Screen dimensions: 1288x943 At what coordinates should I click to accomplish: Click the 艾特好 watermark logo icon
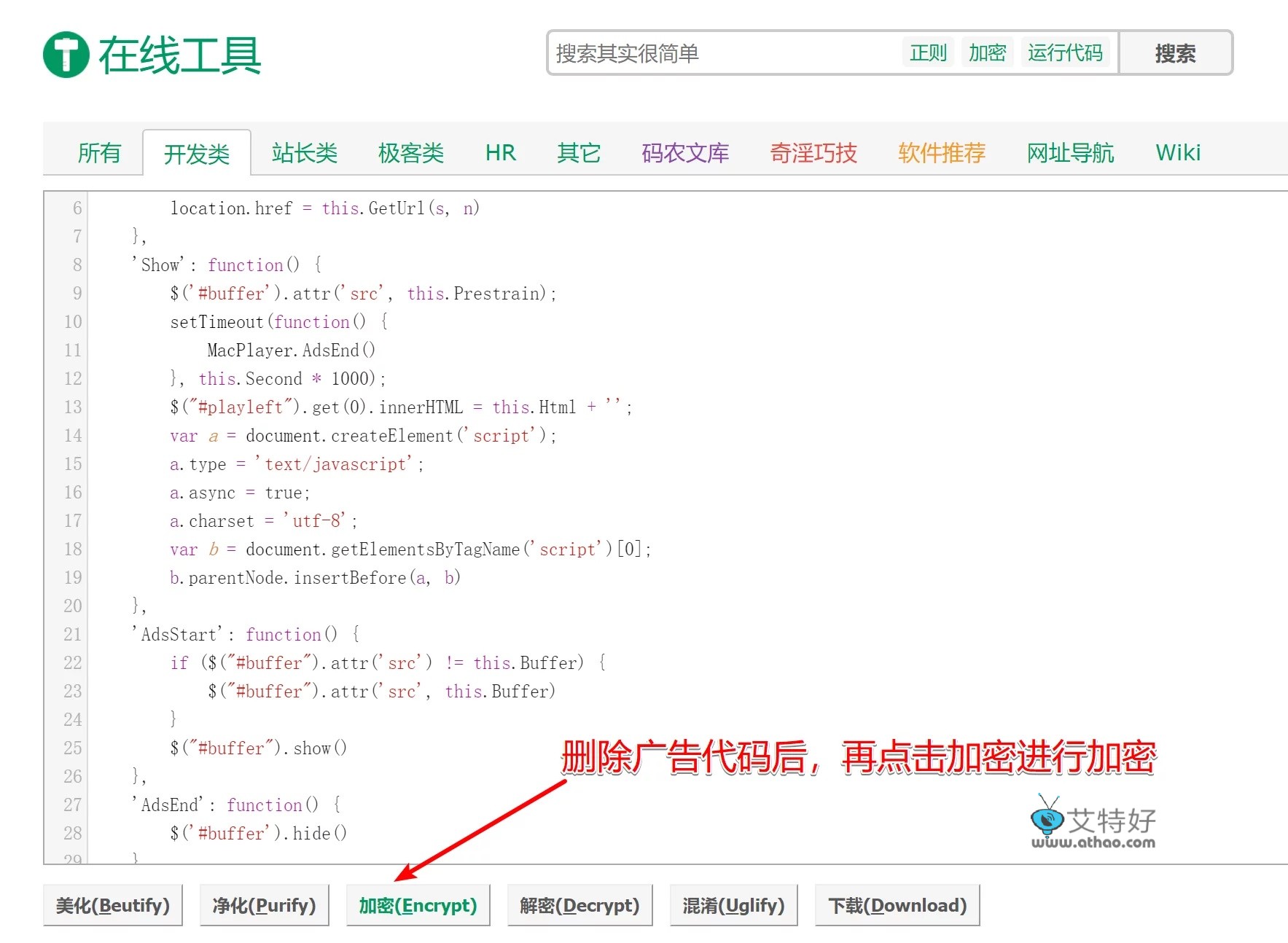[1047, 817]
